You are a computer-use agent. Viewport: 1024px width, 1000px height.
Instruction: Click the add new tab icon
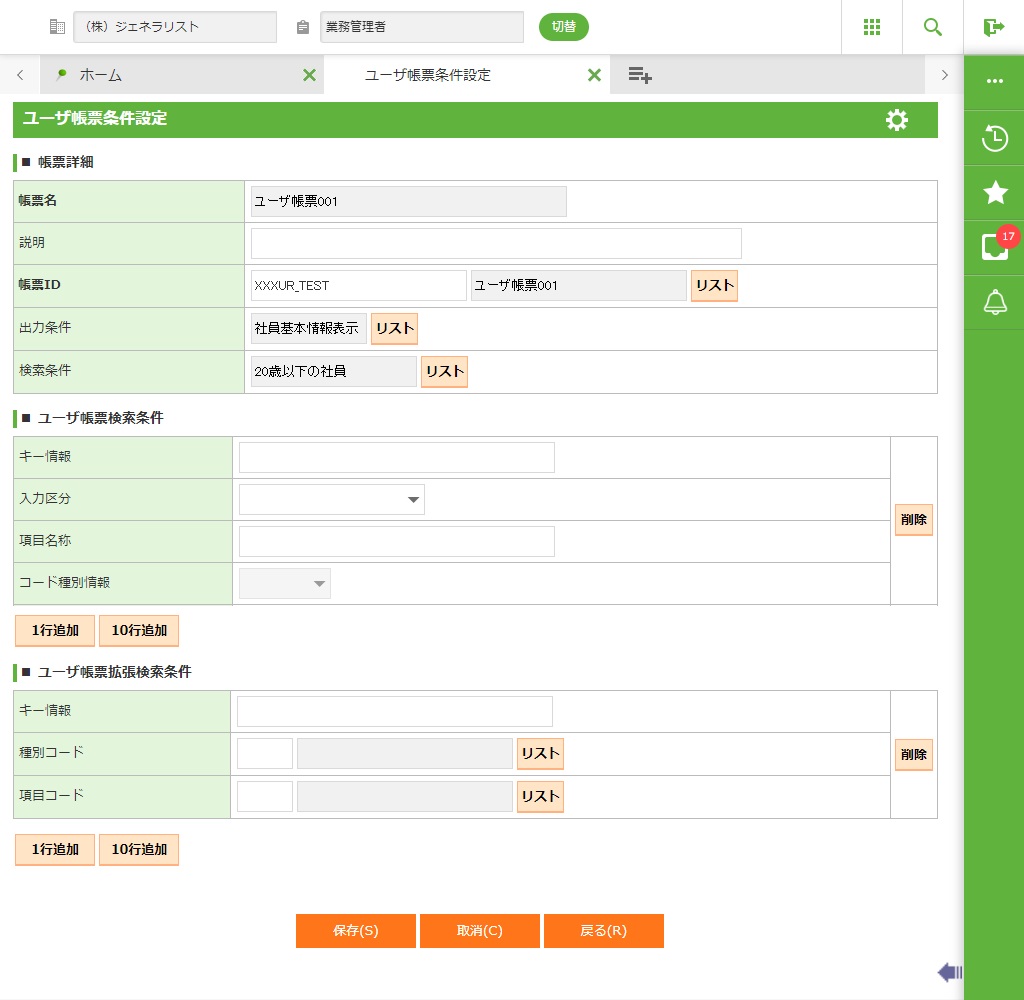pos(640,75)
